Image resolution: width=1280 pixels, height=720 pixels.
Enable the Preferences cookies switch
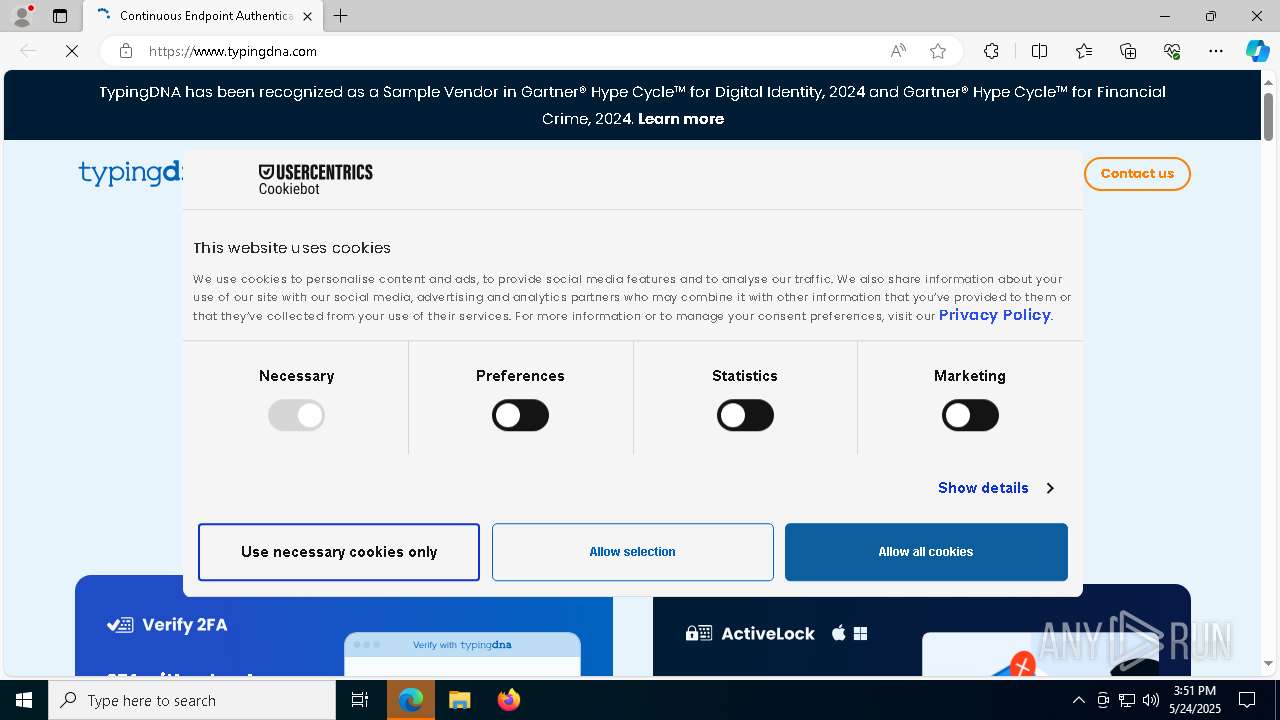pos(520,415)
